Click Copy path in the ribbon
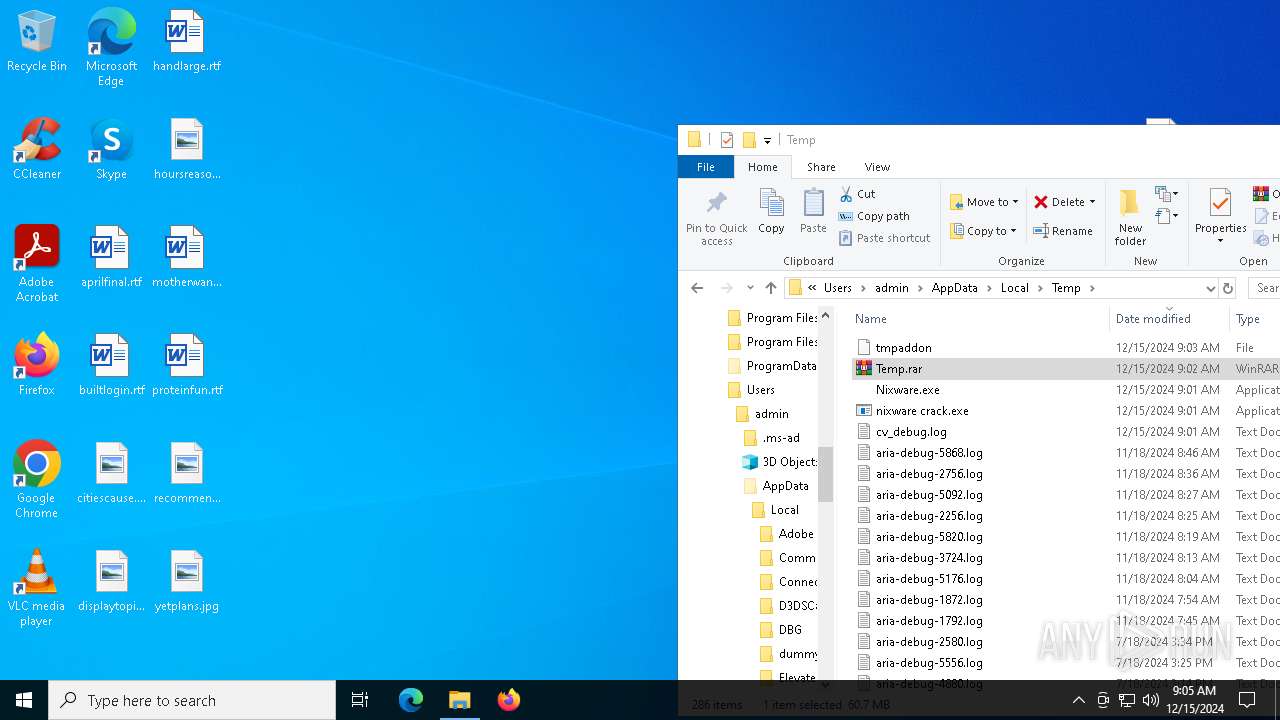 (874, 216)
